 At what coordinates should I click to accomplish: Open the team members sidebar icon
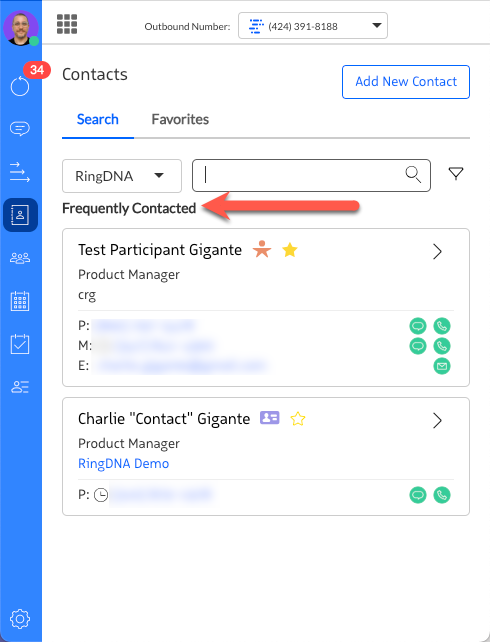tap(20, 258)
